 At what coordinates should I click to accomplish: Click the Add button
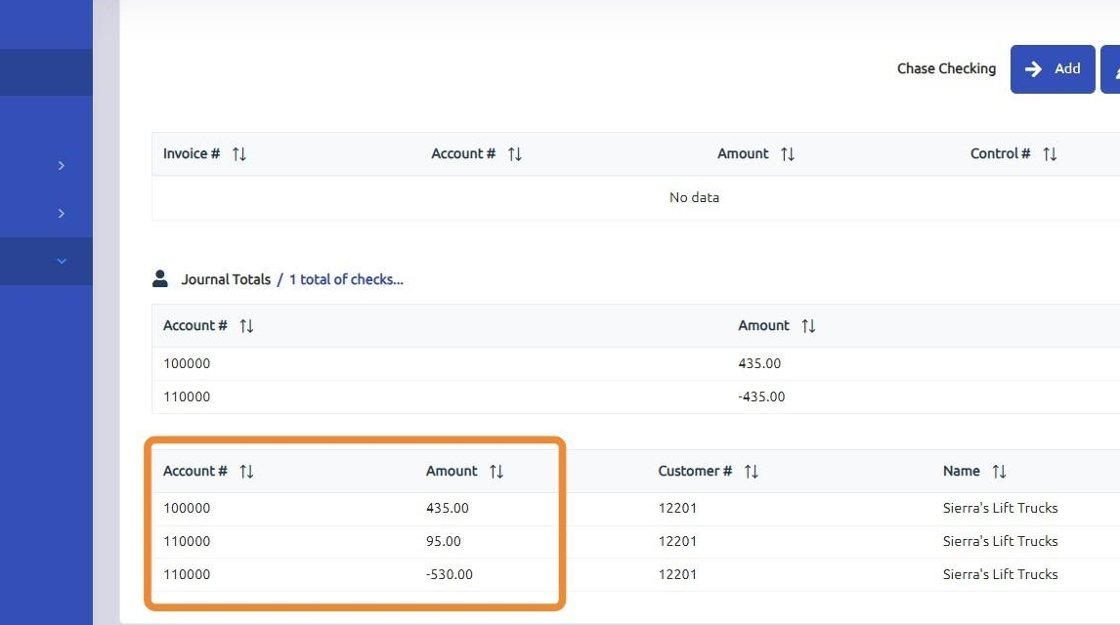tap(1052, 69)
